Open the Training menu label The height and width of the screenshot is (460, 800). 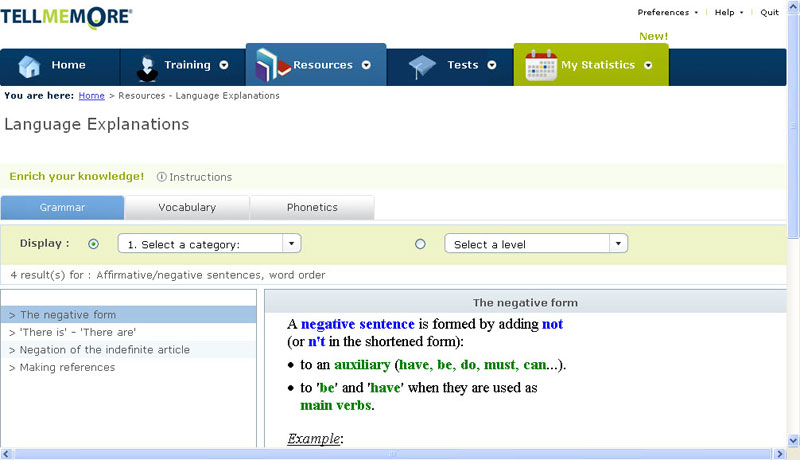click(x=187, y=65)
